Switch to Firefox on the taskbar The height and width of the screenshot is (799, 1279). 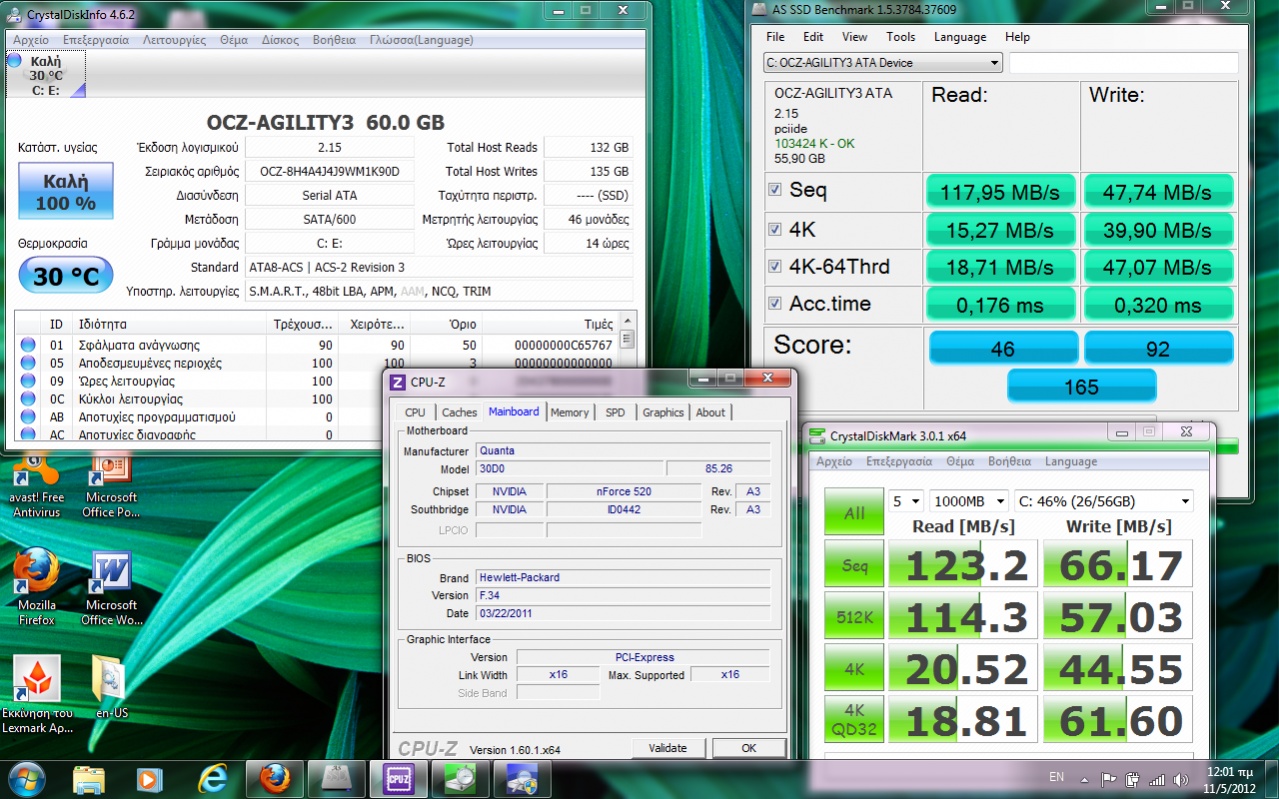click(275, 778)
